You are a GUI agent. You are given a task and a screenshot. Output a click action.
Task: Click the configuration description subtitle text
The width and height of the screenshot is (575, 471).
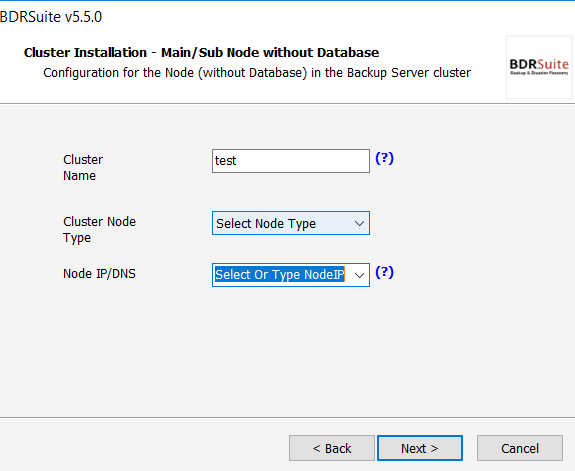257,73
